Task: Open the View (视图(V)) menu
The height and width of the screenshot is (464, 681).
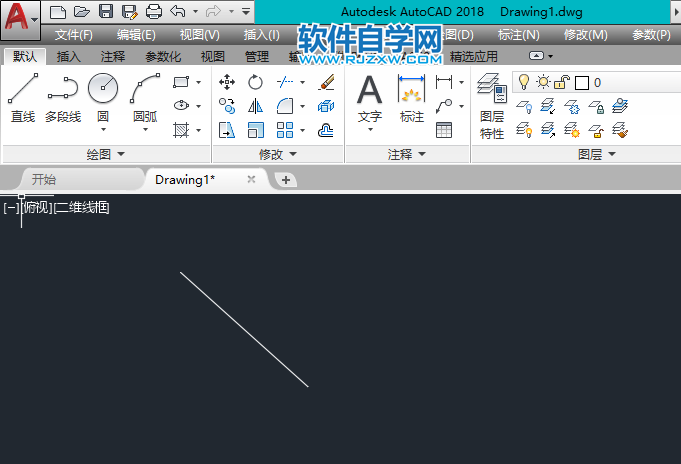Action: tap(200, 35)
